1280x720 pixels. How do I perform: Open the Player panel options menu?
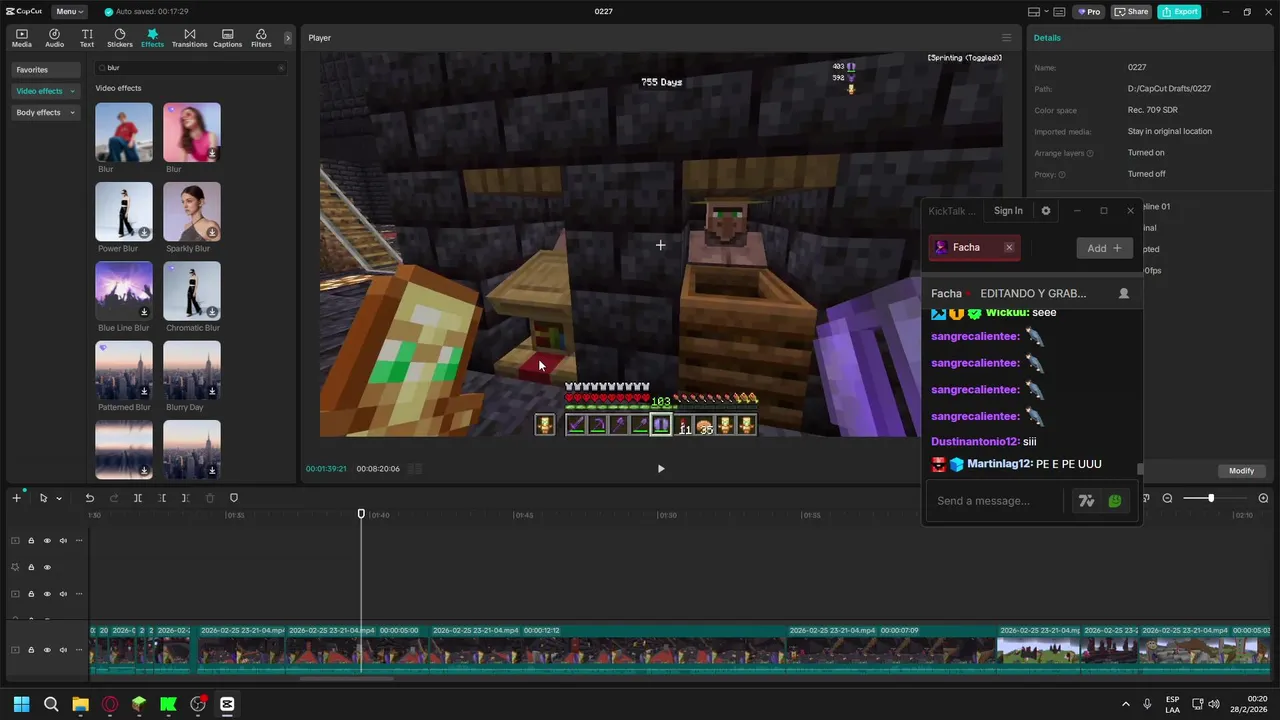pyautogui.click(x=1007, y=38)
